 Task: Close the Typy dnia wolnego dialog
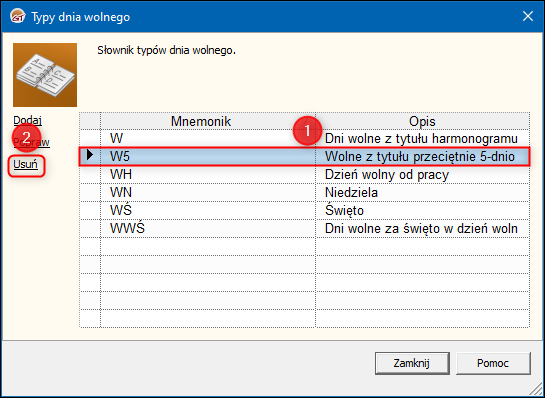pos(528,16)
